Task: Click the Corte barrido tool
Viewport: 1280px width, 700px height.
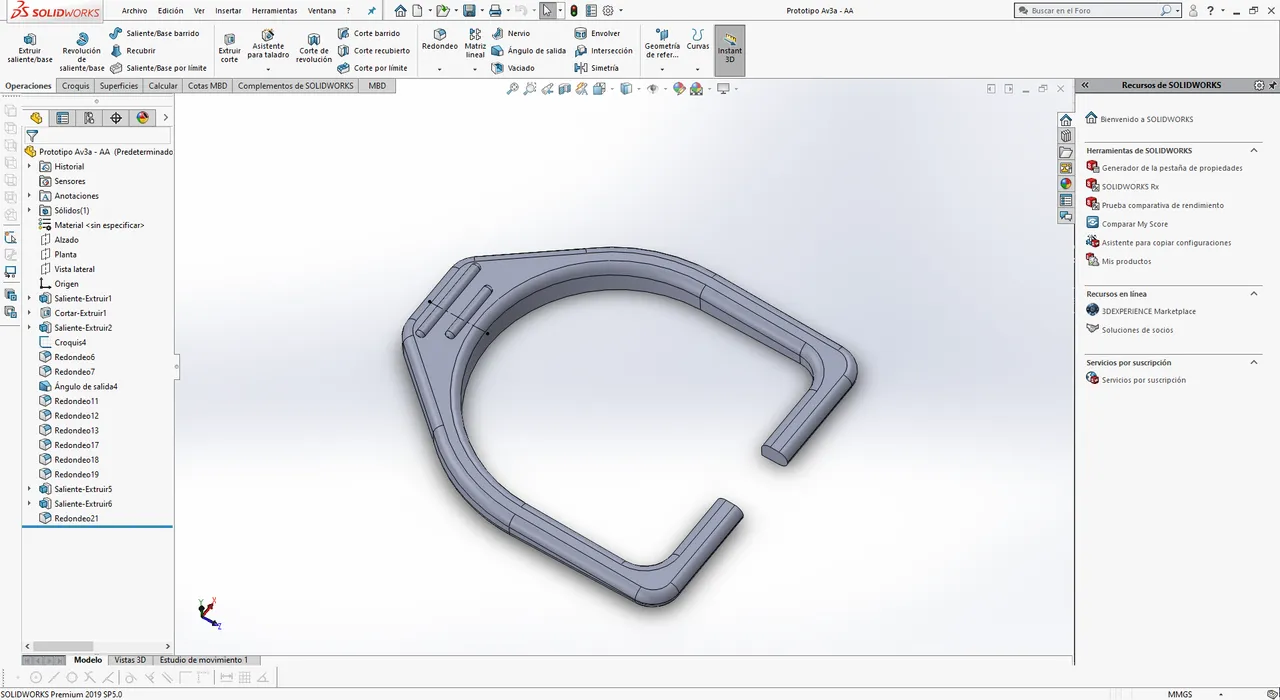Action: point(369,33)
